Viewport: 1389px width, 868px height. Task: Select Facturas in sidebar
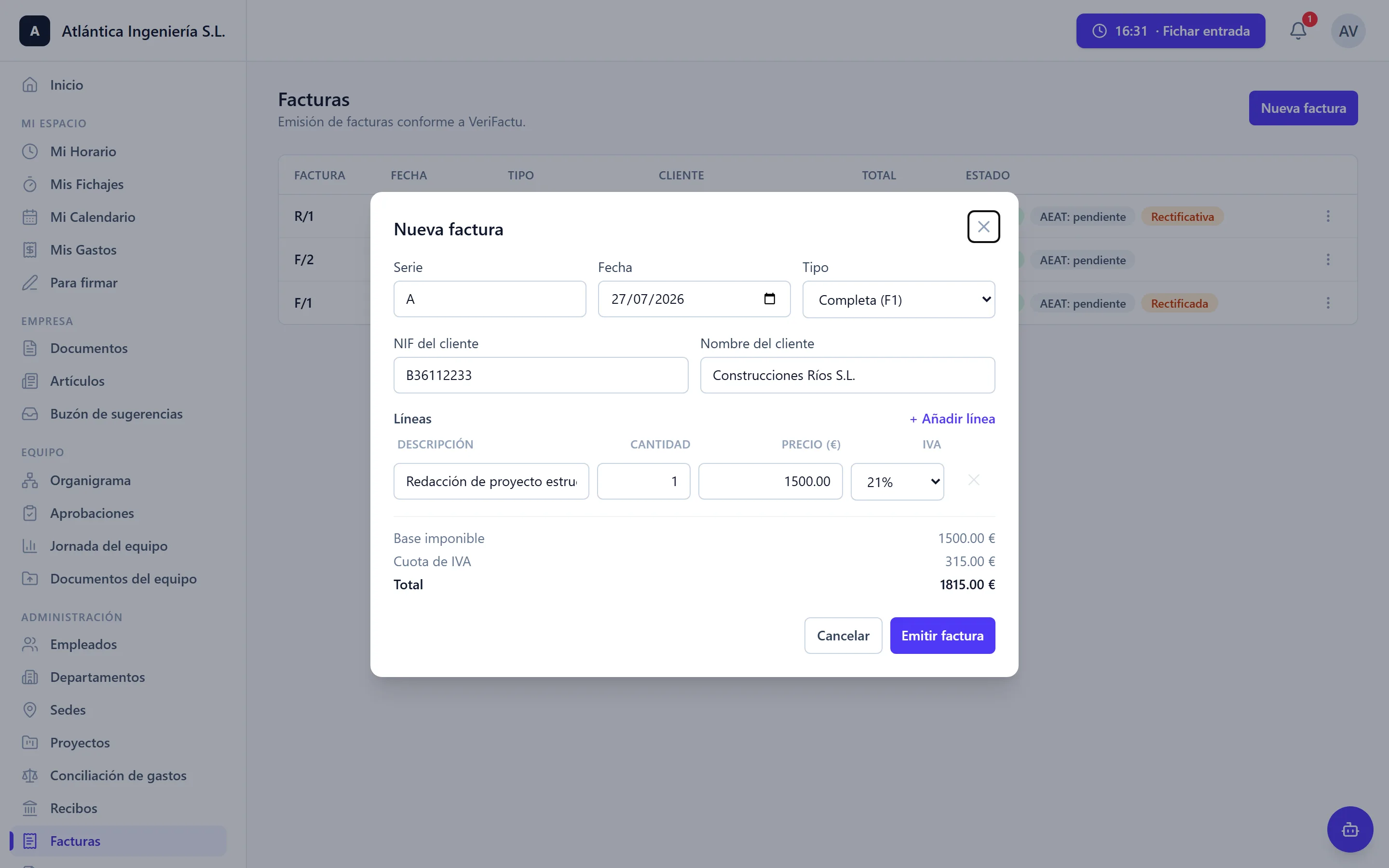click(119, 841)
